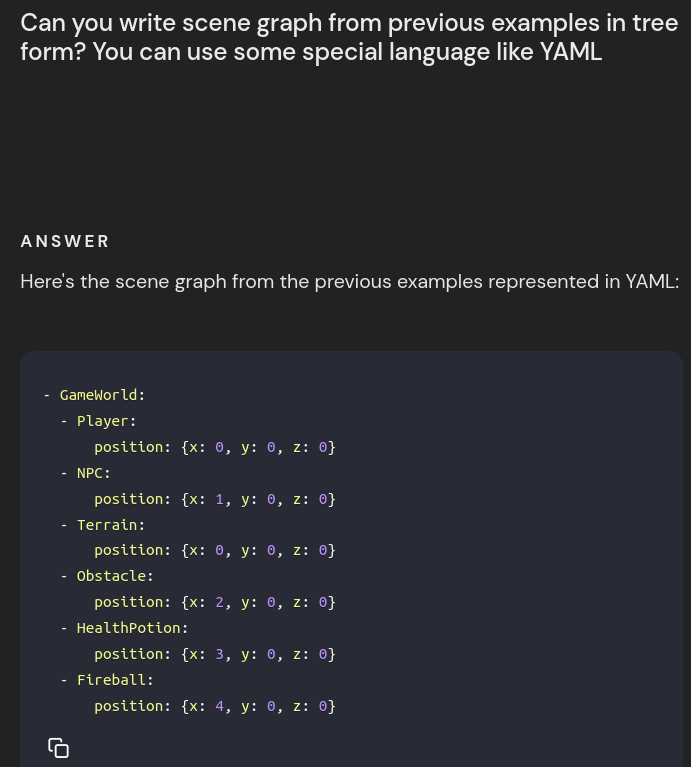The width and height of the screenshot is (691, 767).
Task: Click the dash before GameWorld
Action: pos(47,395)
